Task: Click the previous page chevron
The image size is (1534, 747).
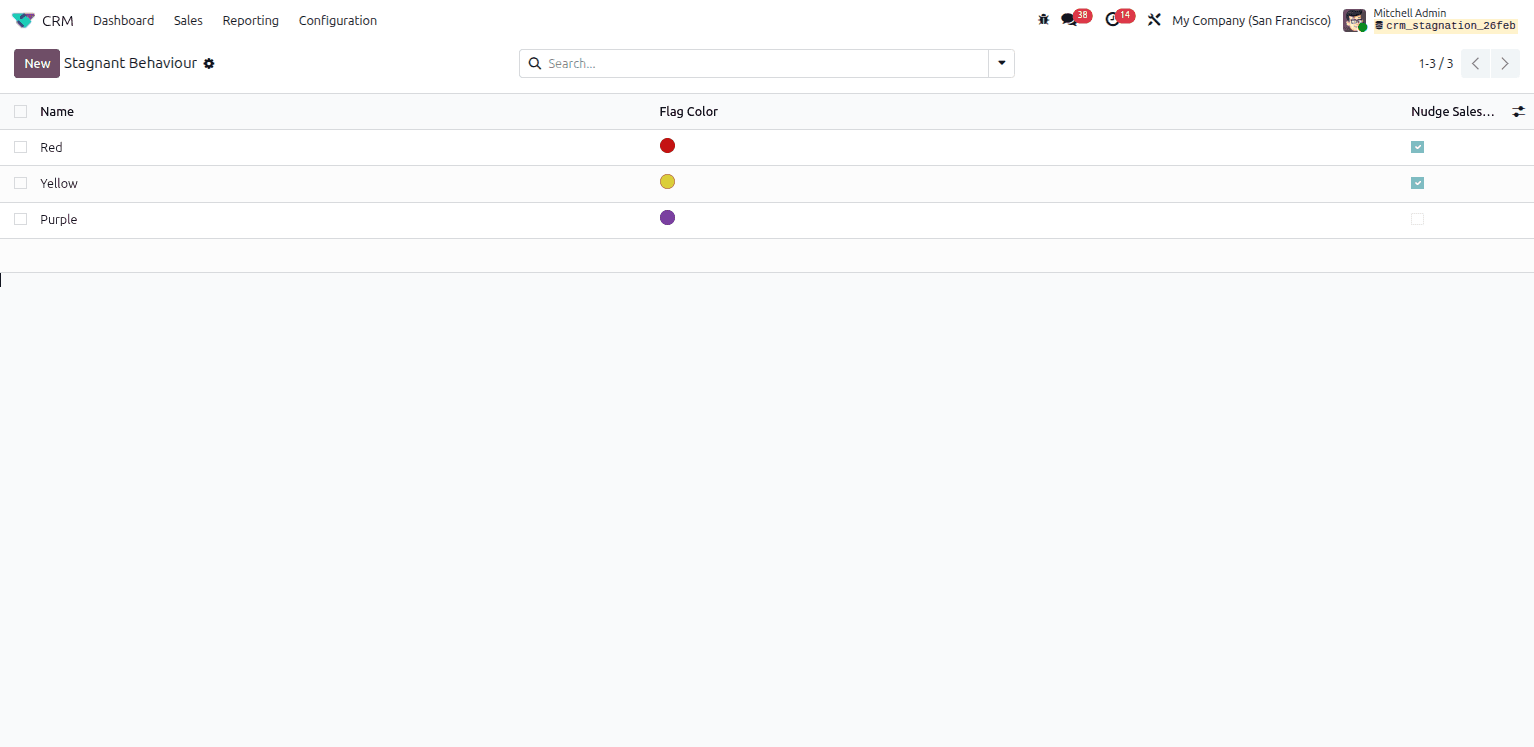Action: click(x=1475, y=63)
